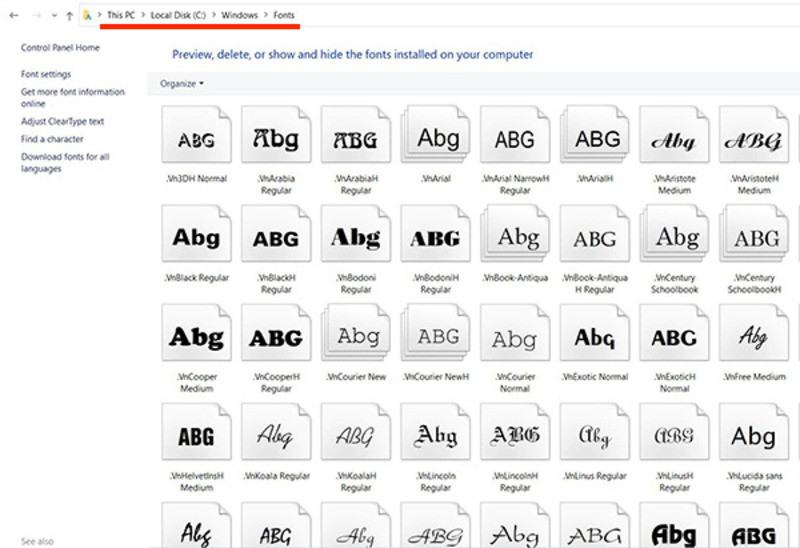Image resolution: width=800 pixels, height=548 pixels.
Task: Select the .VnArabia Regular font icon
Action: 276,134
